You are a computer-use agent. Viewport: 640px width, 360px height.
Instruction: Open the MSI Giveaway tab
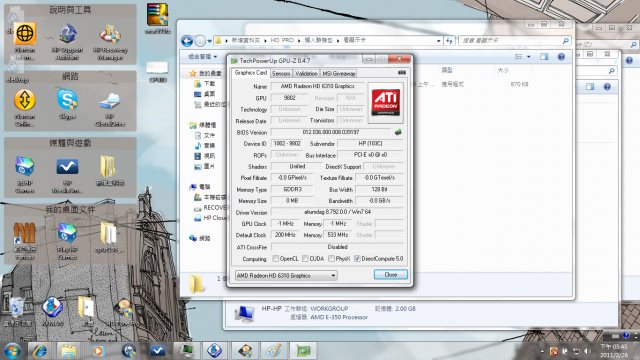[339, 73]
